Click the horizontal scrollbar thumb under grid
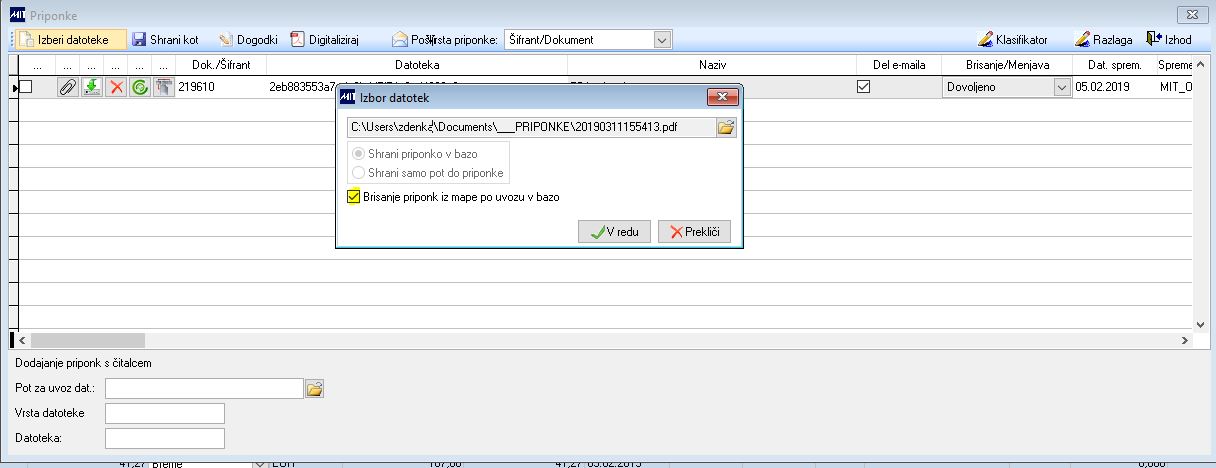1216x468 pixels. pyautogui.click(x=88, y=340)
